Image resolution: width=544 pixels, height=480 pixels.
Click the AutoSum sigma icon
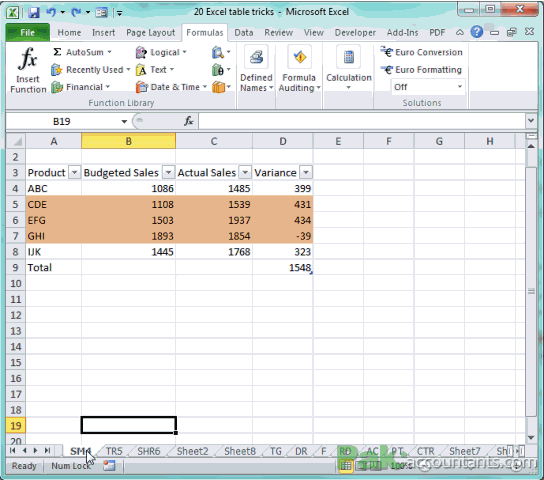[x=57, y=52]
